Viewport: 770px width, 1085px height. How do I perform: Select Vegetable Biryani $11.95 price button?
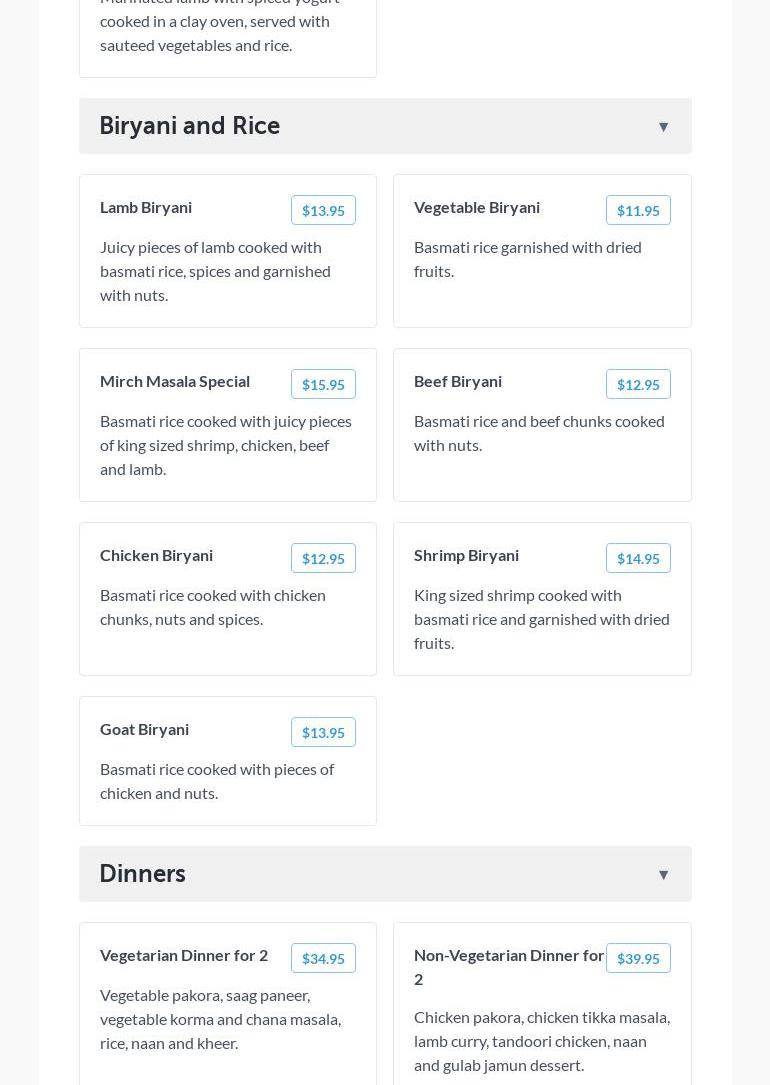pyautogui.click(x=638, y=210)
